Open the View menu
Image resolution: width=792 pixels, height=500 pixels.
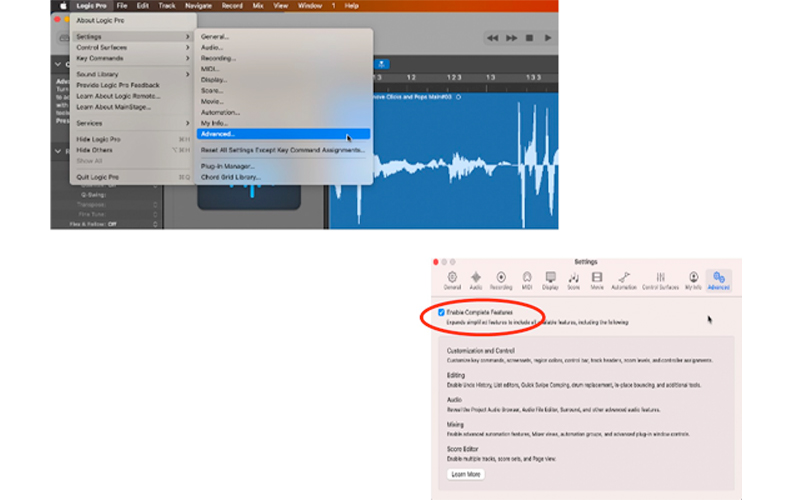pyautogui.click(x=281, y=6)
